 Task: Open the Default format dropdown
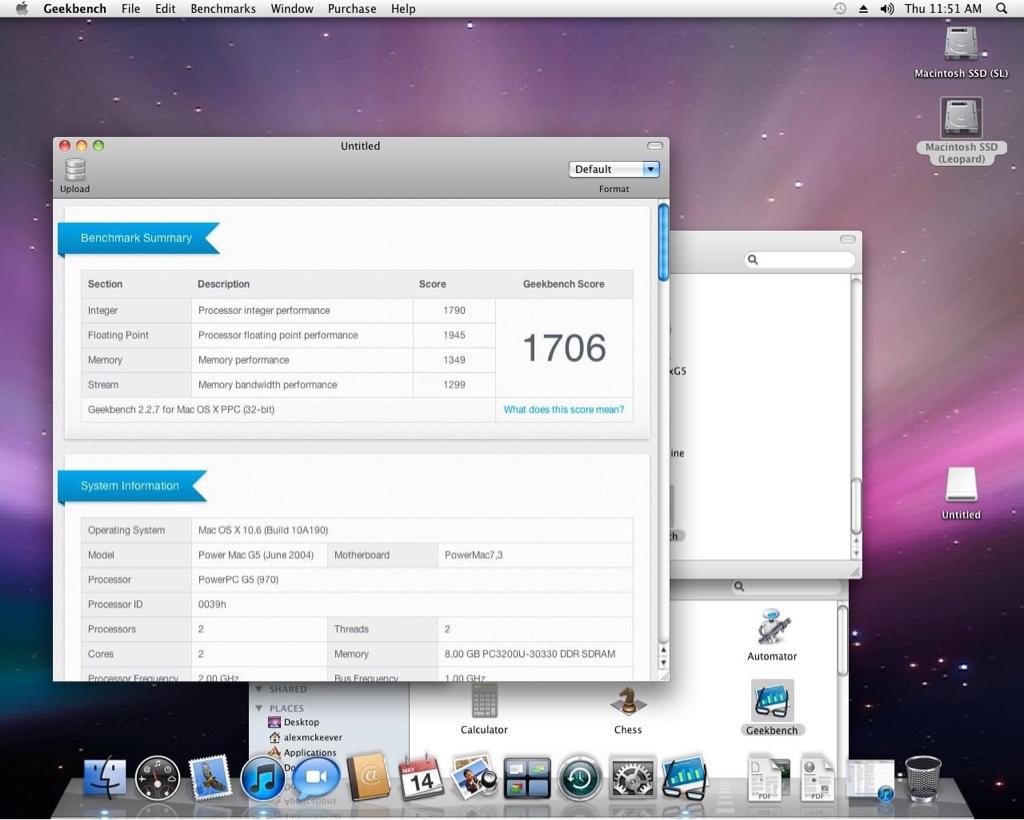coord(614,169)
